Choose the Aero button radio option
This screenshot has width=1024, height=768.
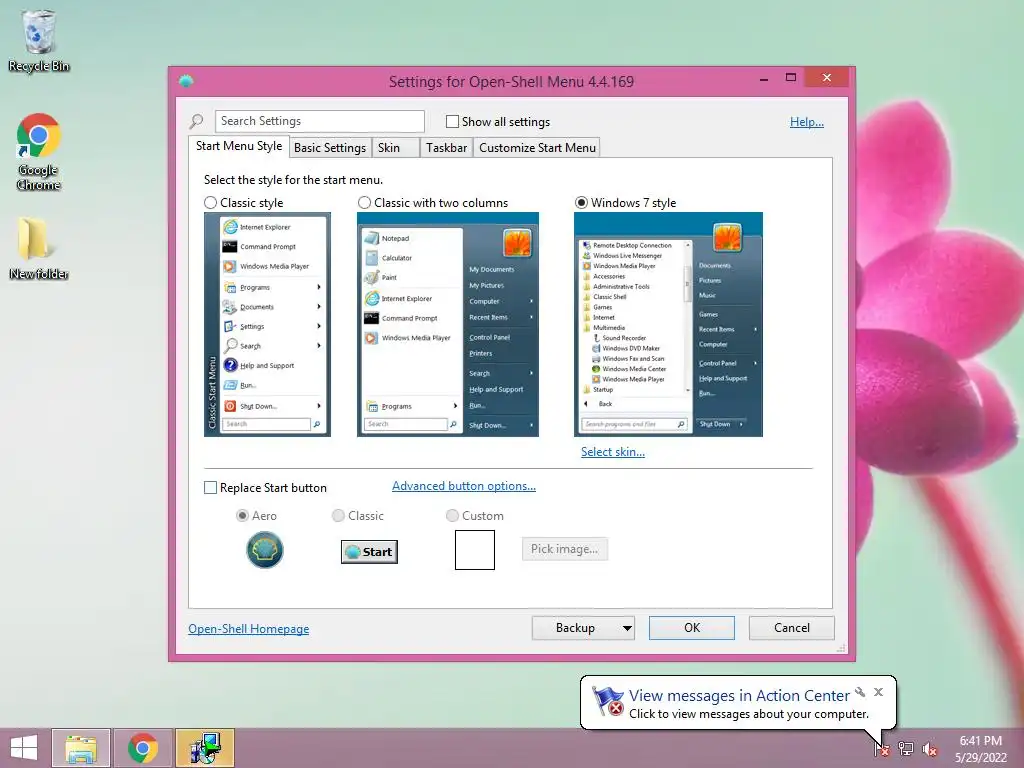[242, 516]
